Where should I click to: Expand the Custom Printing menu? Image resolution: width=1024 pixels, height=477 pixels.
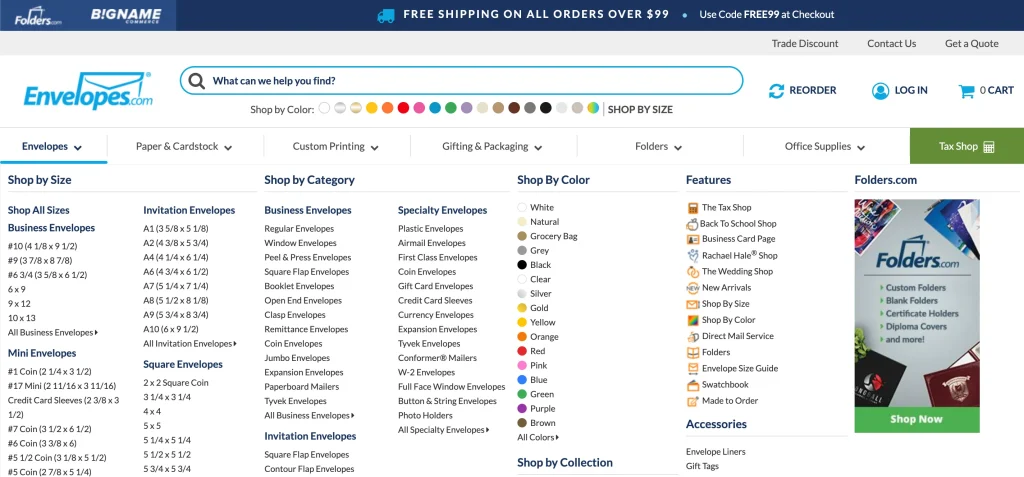[x=335, y=146]
